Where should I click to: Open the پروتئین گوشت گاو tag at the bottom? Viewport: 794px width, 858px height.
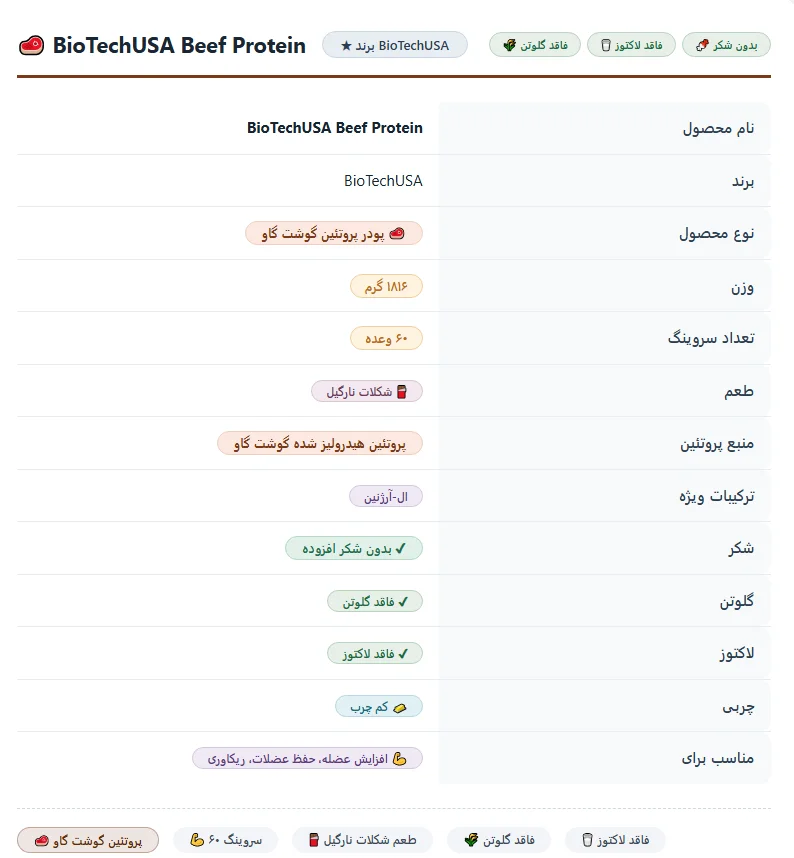[x=88, y=840]
